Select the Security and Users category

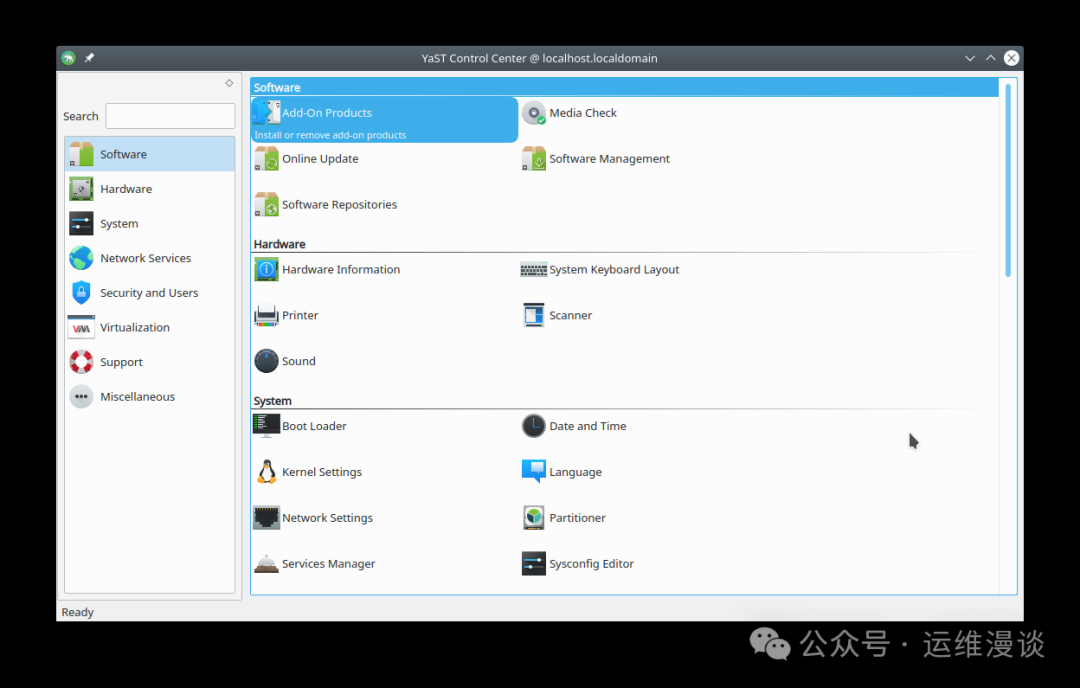click(x=149, y=293)
